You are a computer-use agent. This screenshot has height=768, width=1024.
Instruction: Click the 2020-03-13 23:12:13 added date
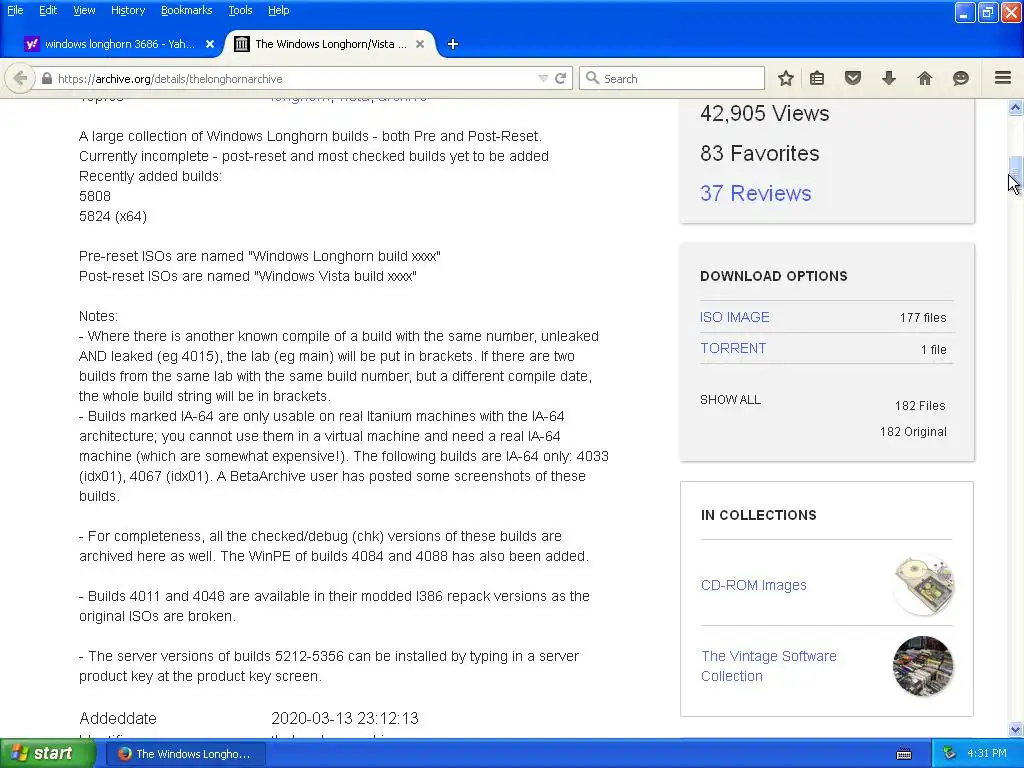point(345,718)
